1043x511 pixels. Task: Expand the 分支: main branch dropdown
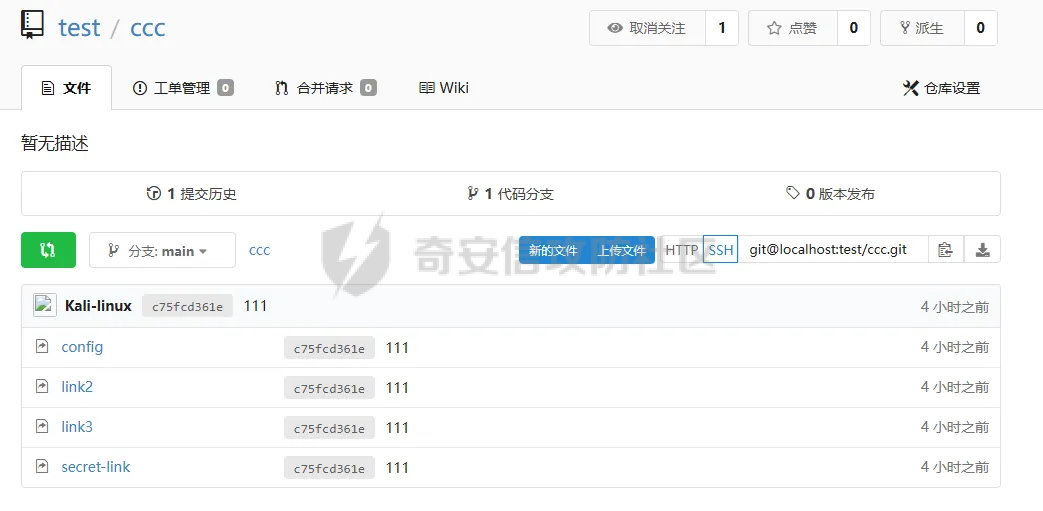click(x=162, y=251)
